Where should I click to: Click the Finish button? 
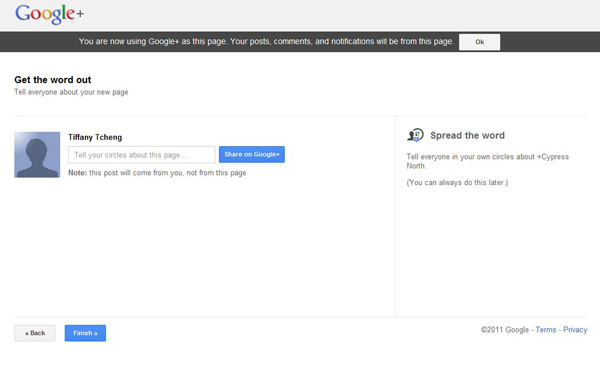click(x=85, y=333)
